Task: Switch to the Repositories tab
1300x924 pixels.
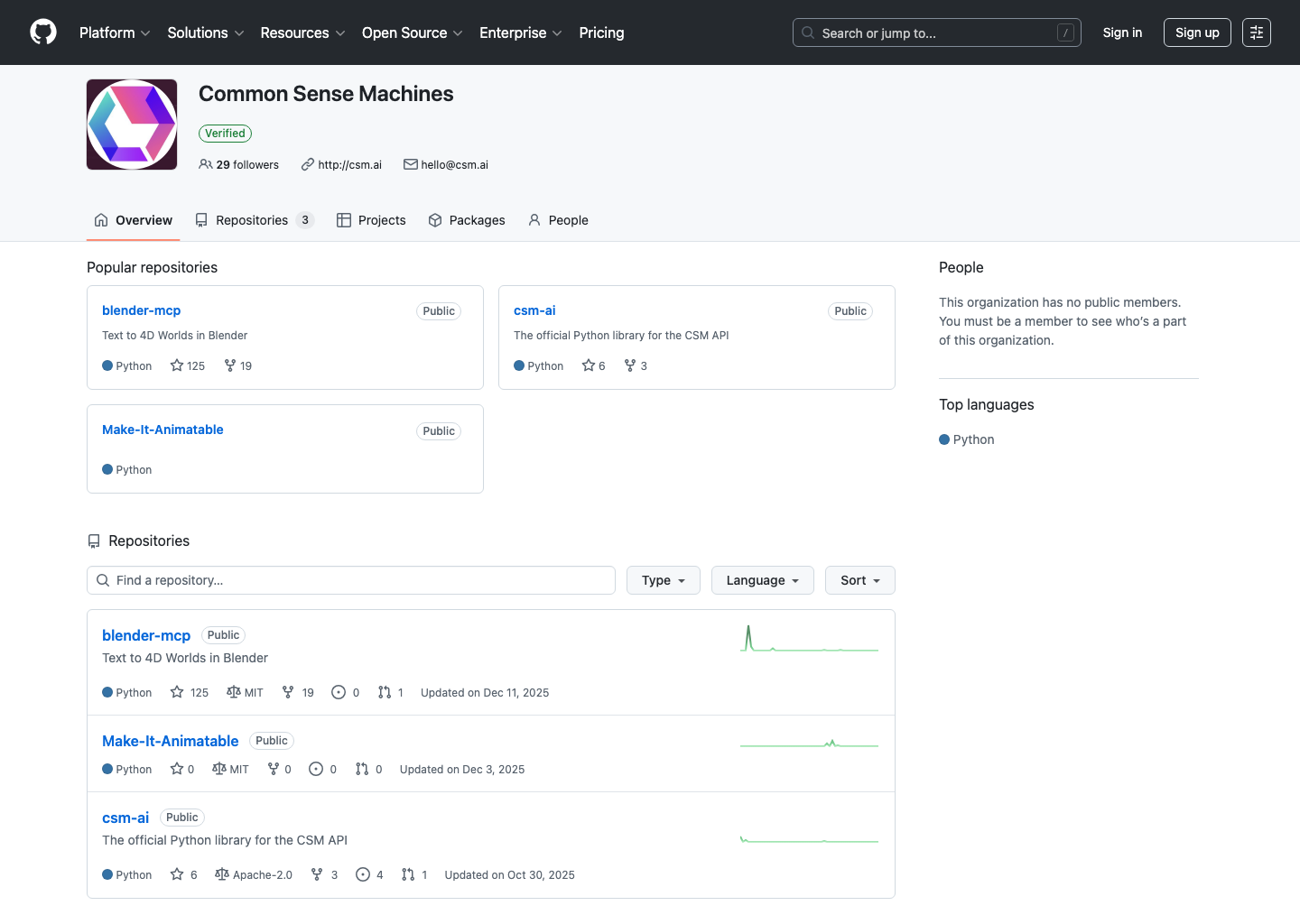Action: [x=253, y=220]
